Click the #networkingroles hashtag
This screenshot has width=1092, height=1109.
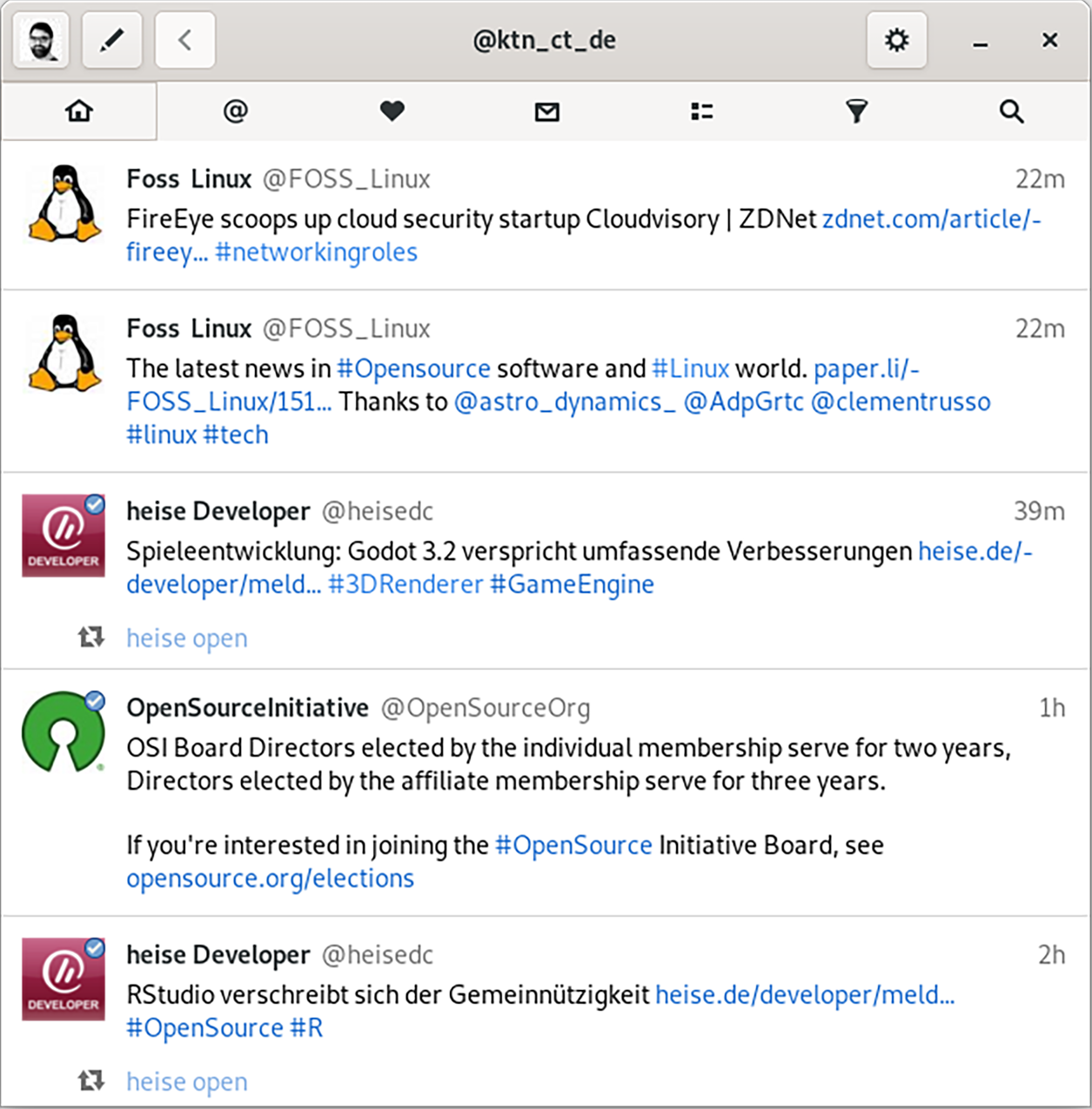coord(317,252)
